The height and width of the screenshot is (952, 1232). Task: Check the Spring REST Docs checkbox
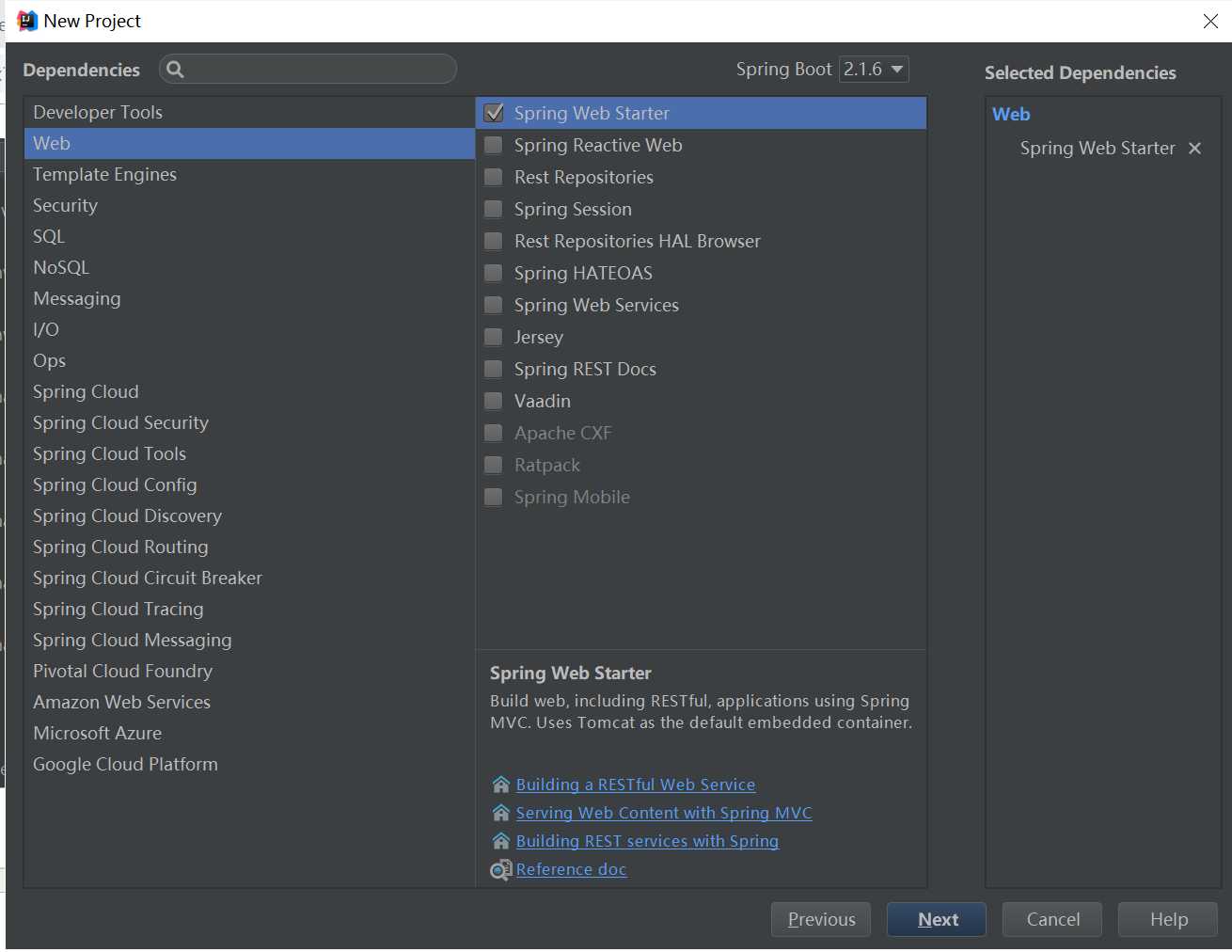[x=494, y=369]
